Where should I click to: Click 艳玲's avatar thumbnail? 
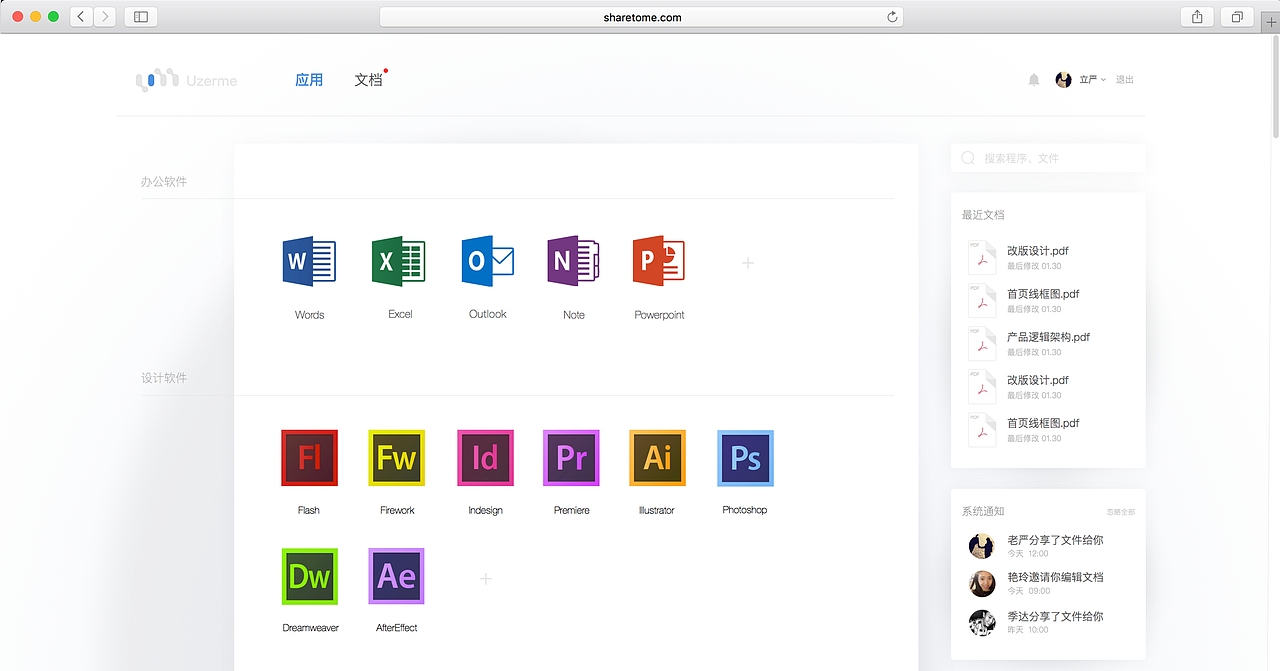(982, 584)
